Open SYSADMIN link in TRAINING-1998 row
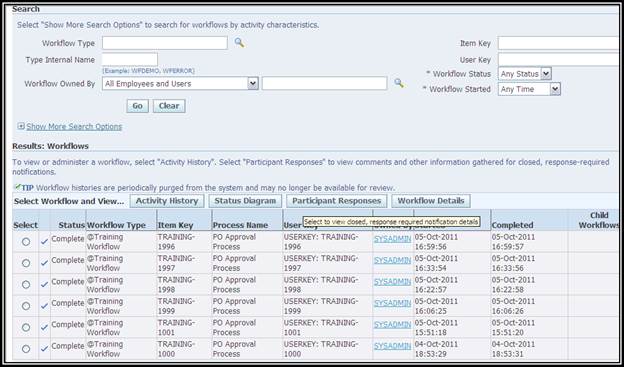 pos(392,282)
